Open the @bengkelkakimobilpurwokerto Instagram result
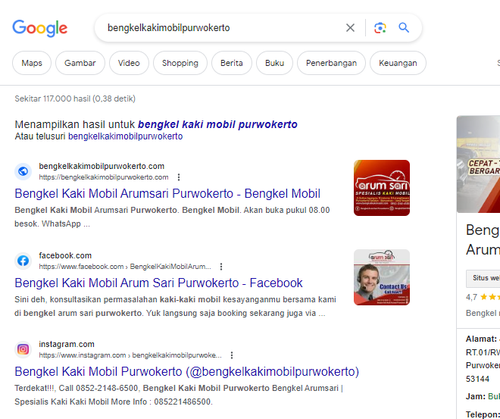Image resolution: width=500 pixels, height=419 pixels. [x=187, y=372]
